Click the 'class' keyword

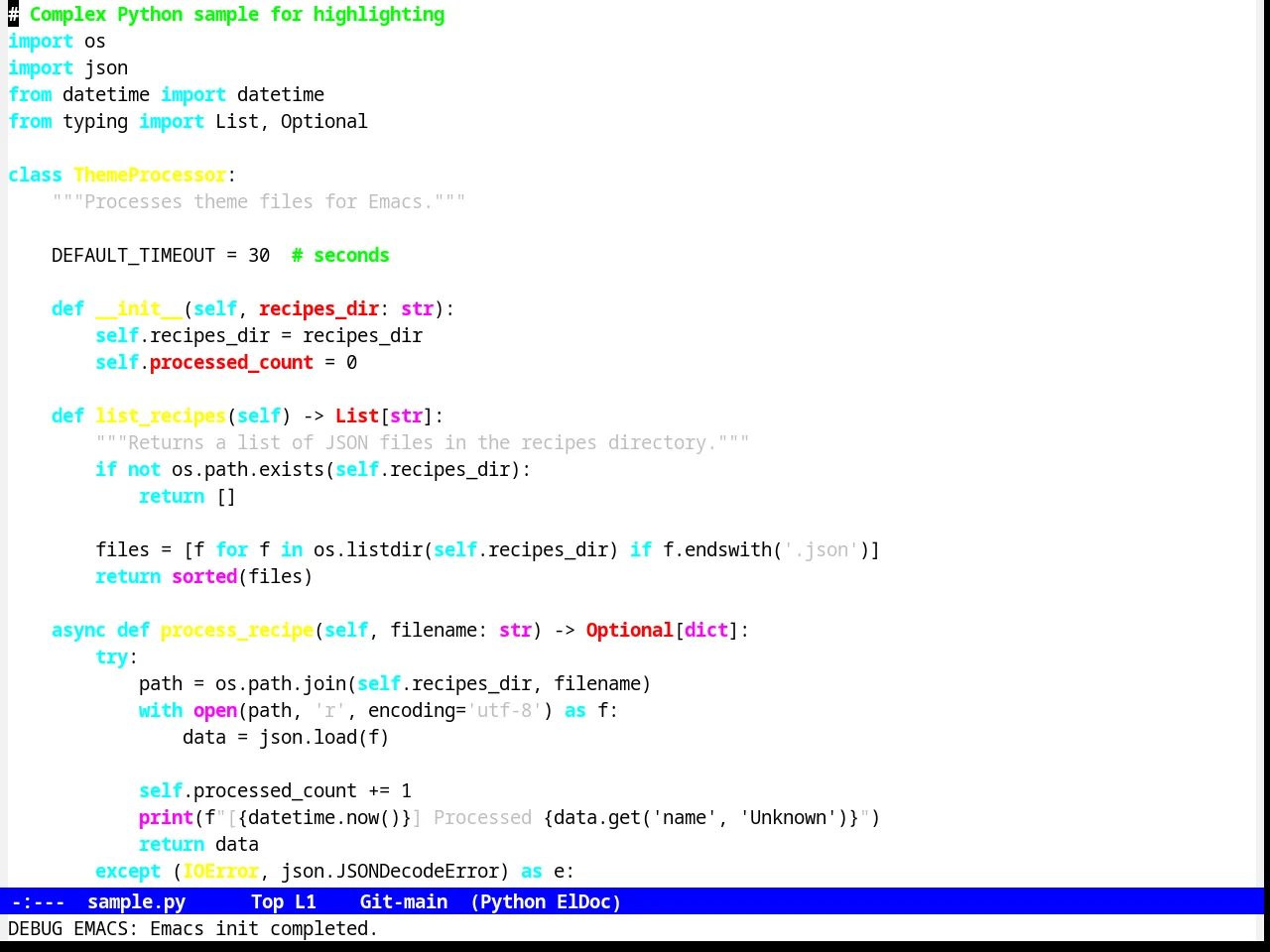pyautogui.click(x=35, y=175)
